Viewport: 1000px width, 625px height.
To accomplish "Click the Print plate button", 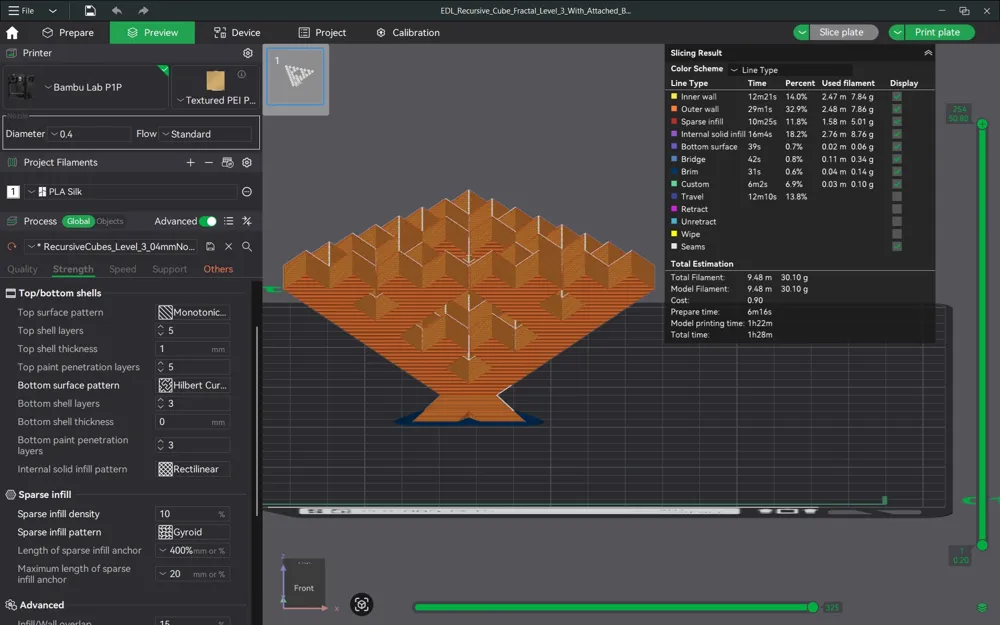I will click(x=939, y=33).
